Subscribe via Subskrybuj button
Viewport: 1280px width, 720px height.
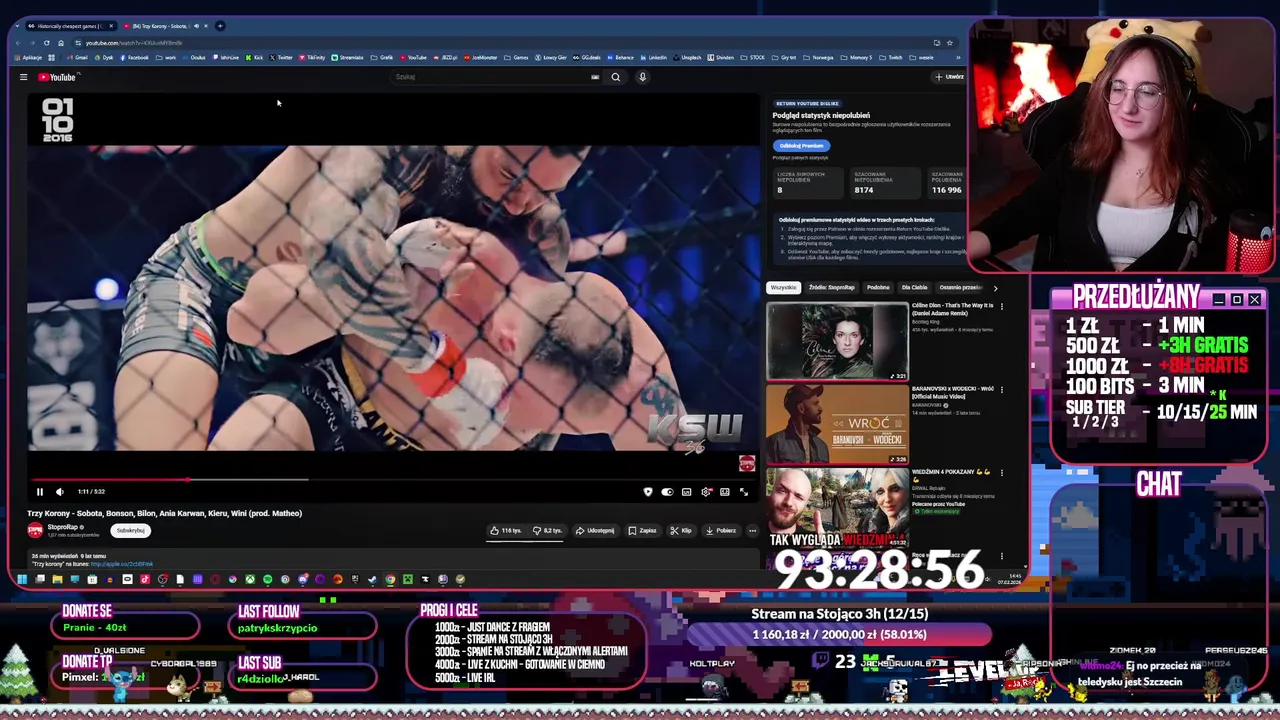coord(130,530)
